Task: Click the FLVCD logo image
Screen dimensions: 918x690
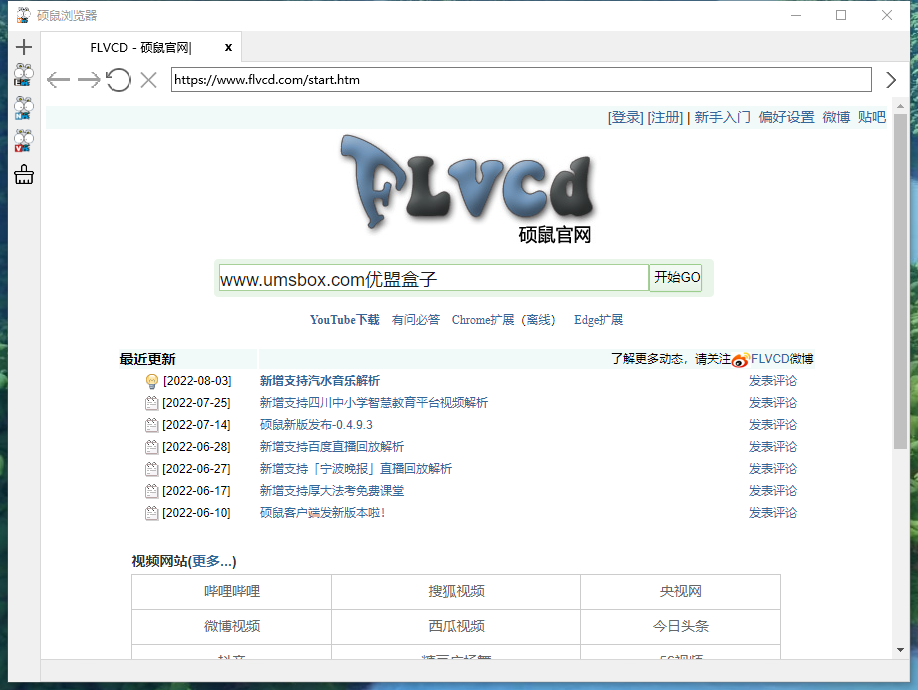Action: point(467,190)
